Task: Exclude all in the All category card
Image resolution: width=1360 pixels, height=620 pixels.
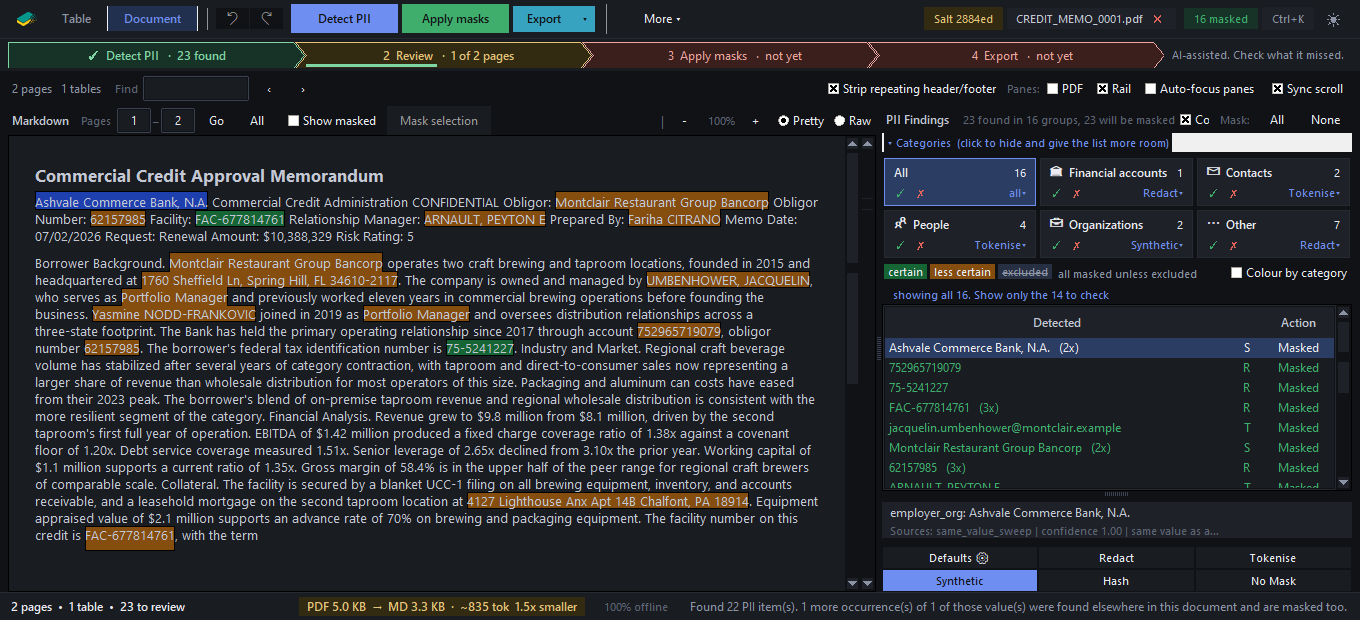Action: (x=920, y=193)
